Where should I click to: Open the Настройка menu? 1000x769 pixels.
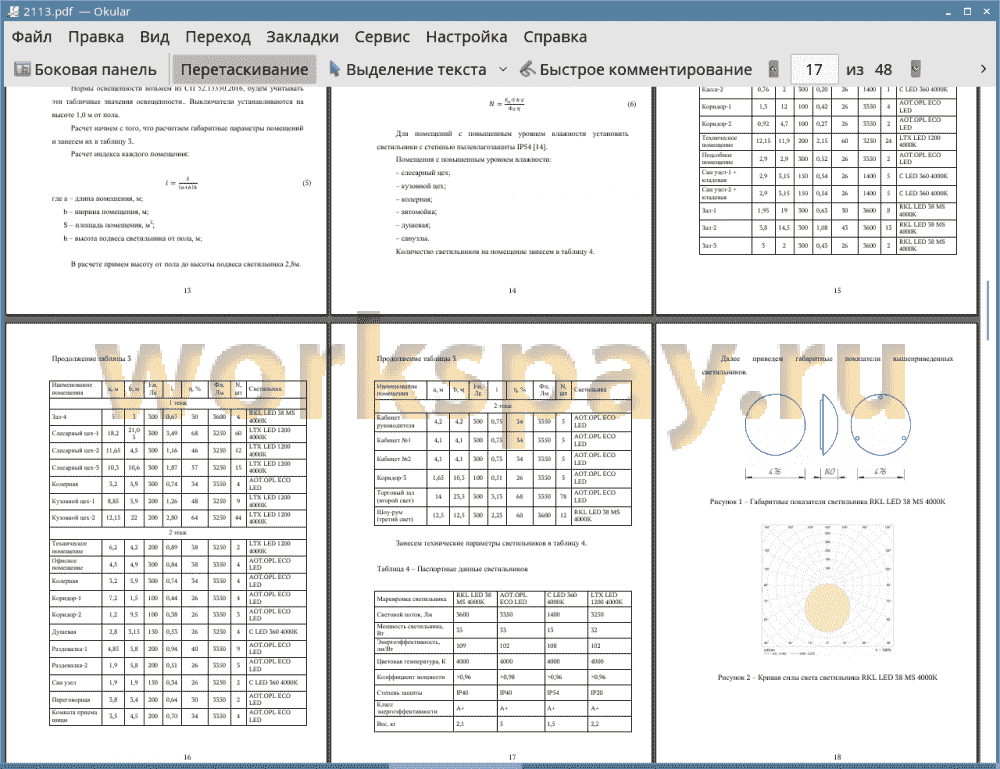coord(466,37)
